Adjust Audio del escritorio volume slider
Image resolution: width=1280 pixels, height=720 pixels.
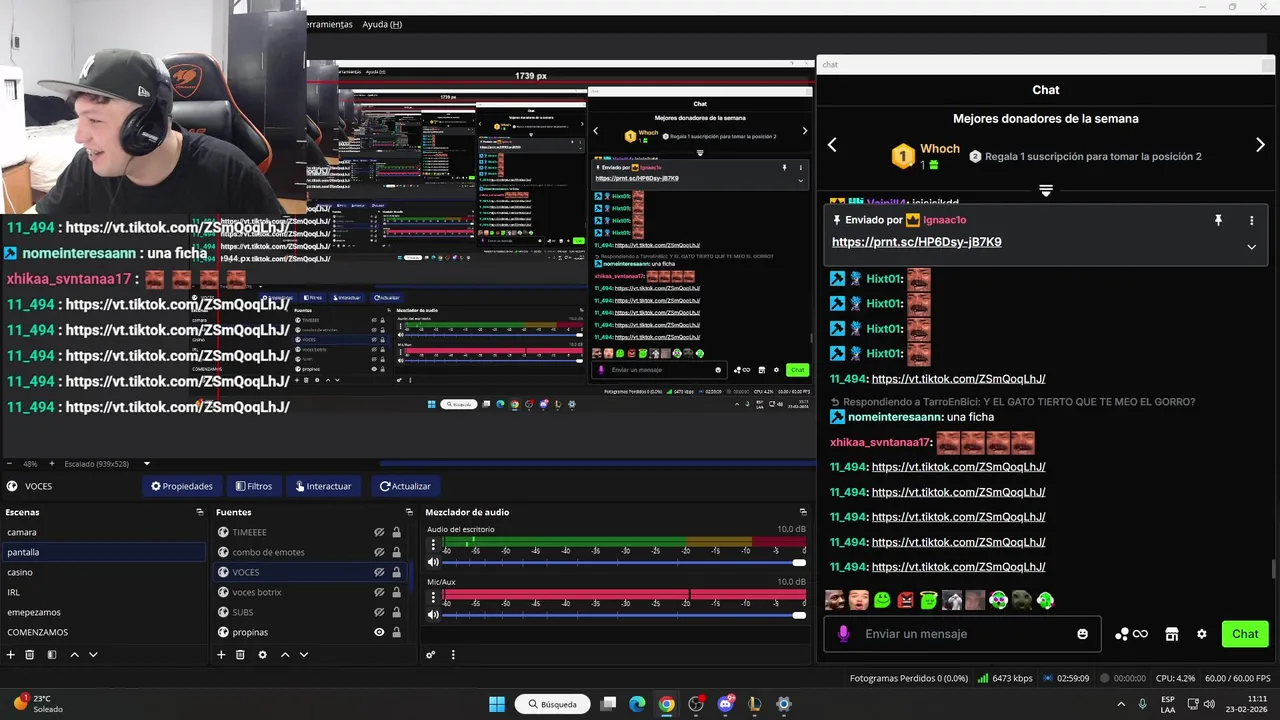[624, 563]
